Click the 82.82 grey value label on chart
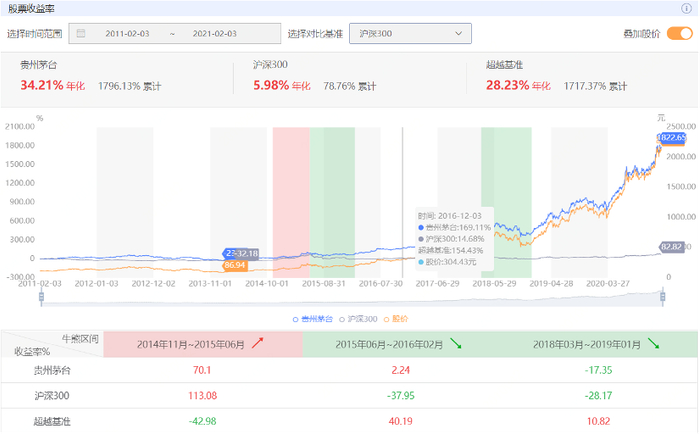Screen dimensions: 700x434 pyautogui.click(x=671, y=246)
